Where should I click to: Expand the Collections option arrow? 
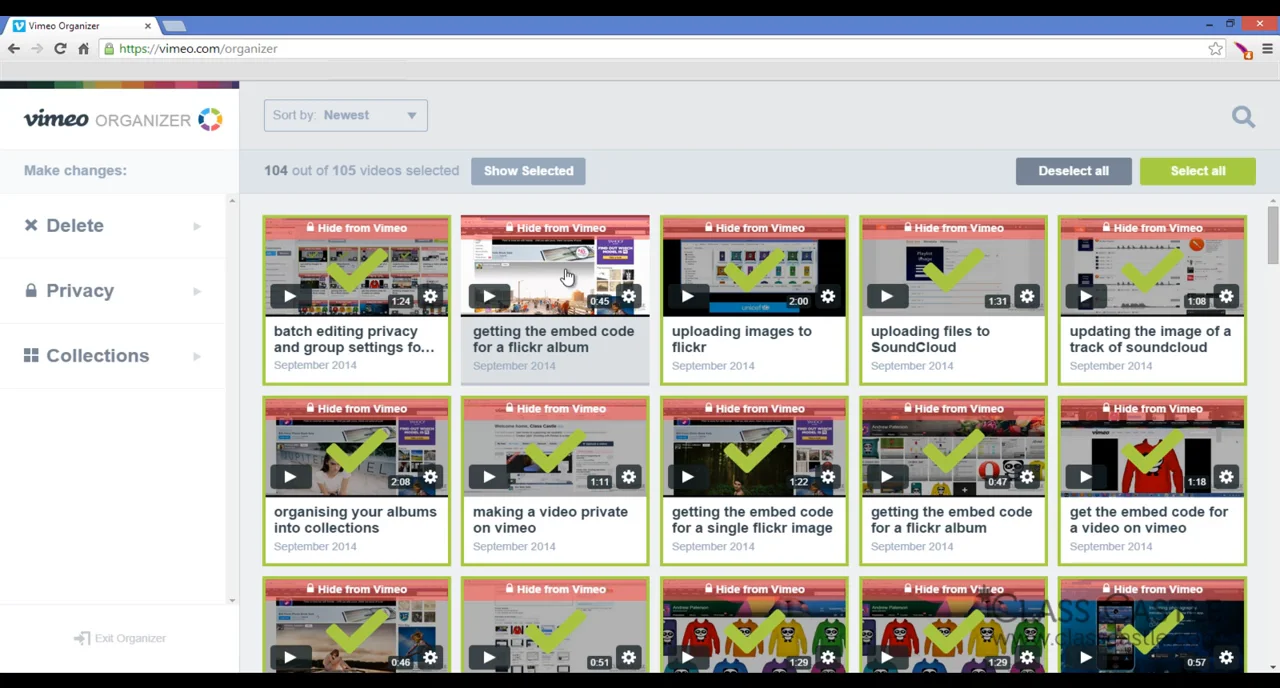click(197, 356)
